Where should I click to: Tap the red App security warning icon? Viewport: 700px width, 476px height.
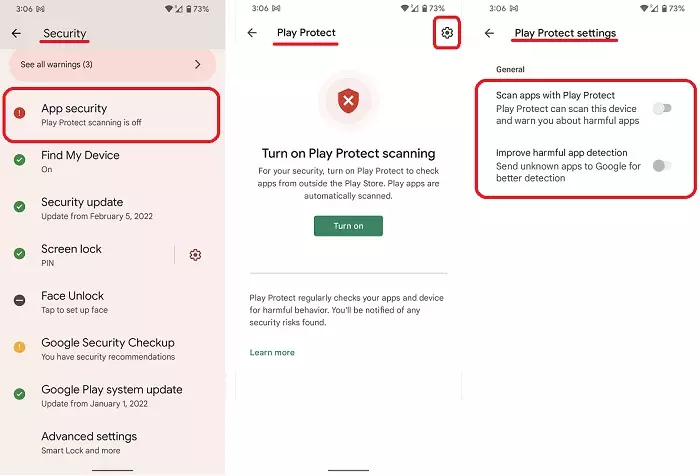(x=19, y=113)
